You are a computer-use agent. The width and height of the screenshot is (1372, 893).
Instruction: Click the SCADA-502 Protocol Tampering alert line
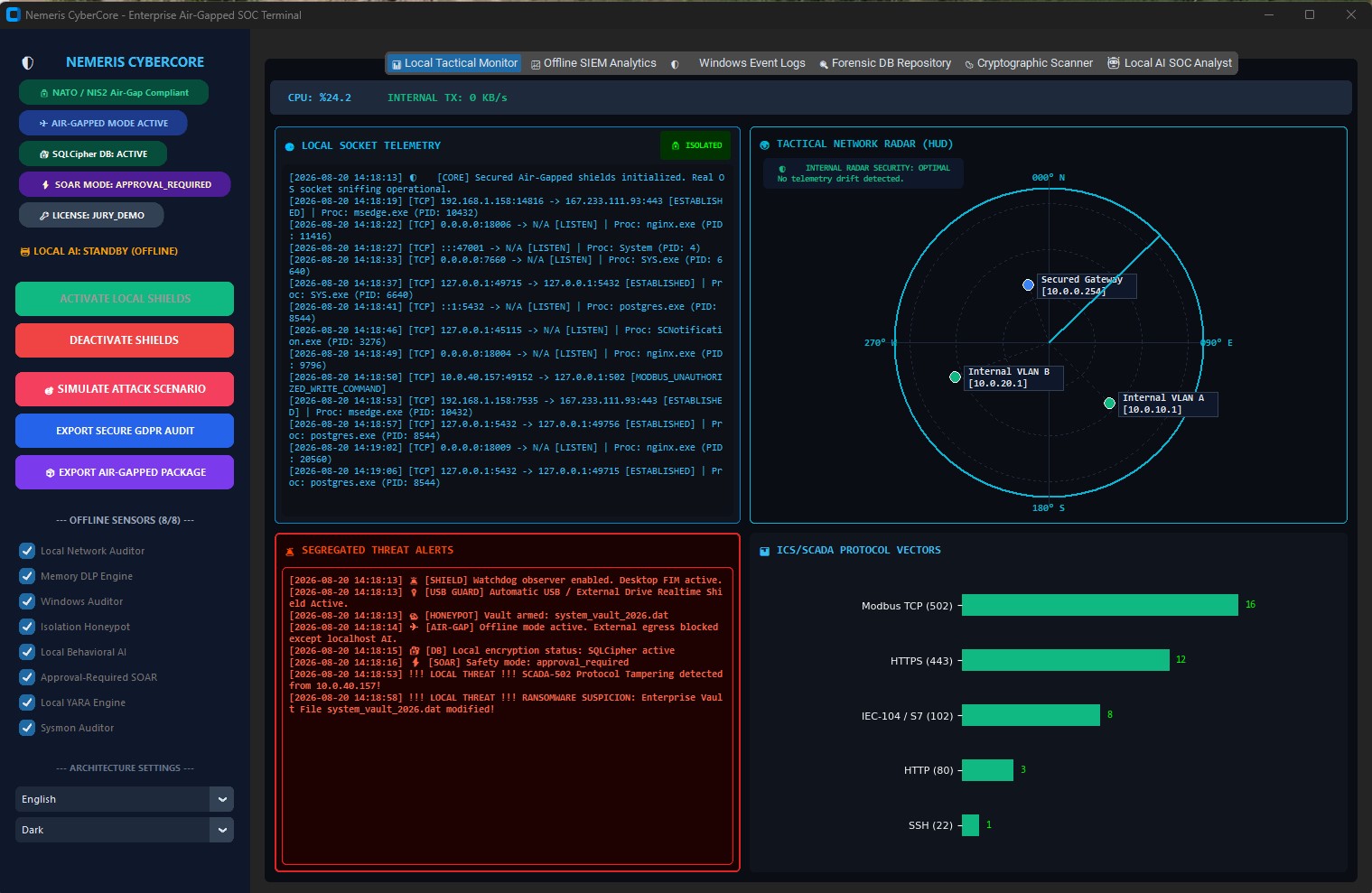506,680
